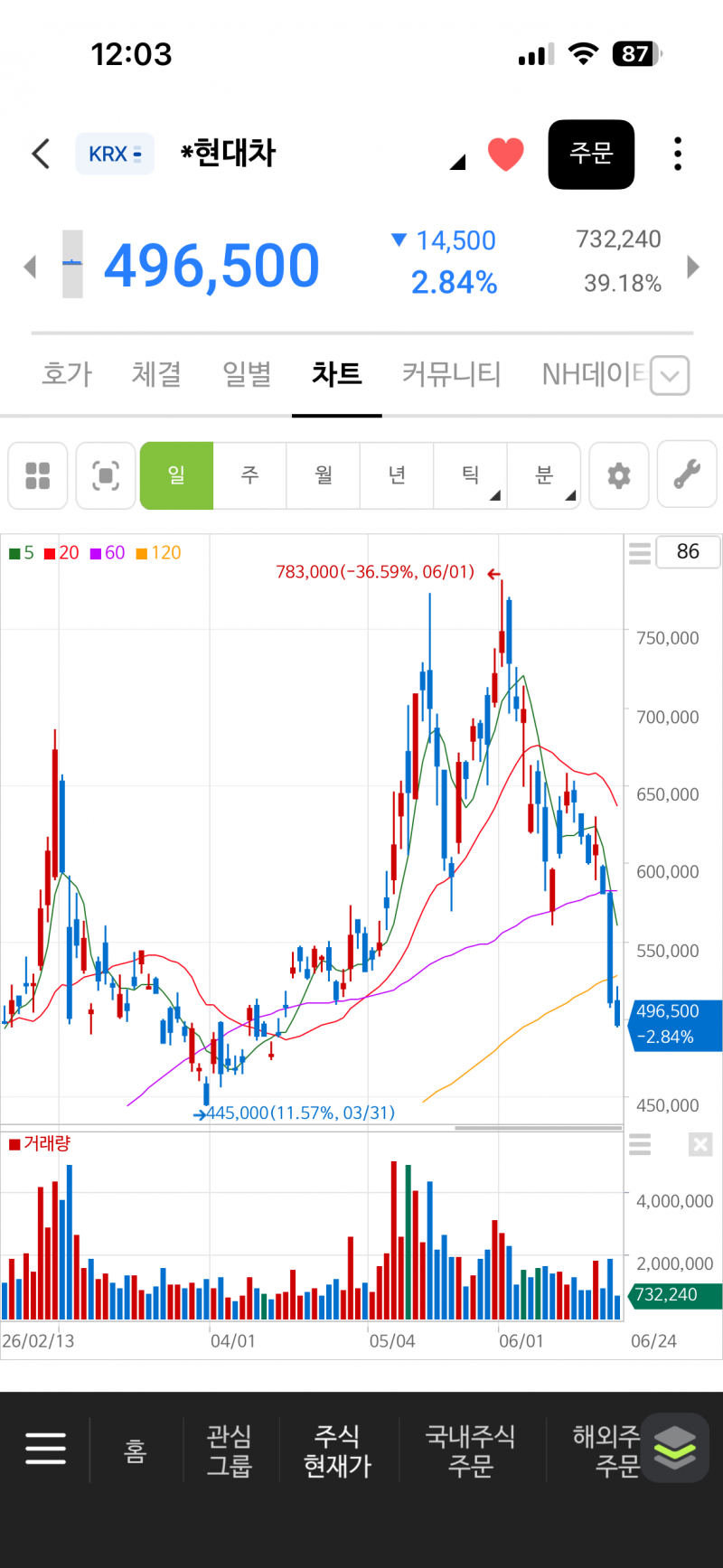Image resolution: width=723 pixels, height=1568 pixels.
Task: Tap the purple 60-day moving average legend
Action: [108, 553]
